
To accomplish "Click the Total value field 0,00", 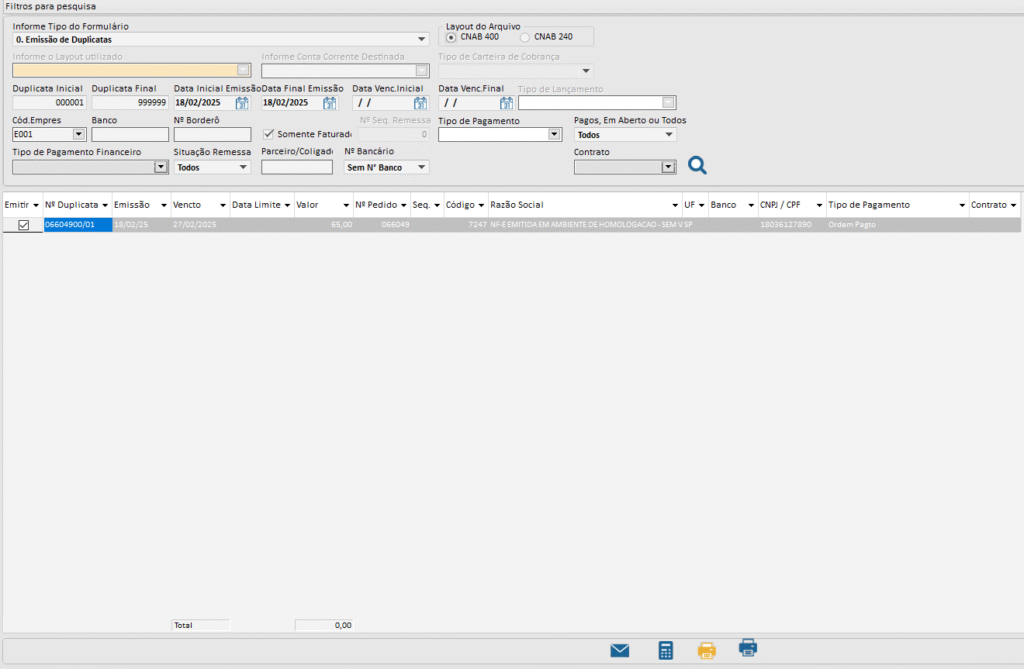I will click(x=324, y=625).
